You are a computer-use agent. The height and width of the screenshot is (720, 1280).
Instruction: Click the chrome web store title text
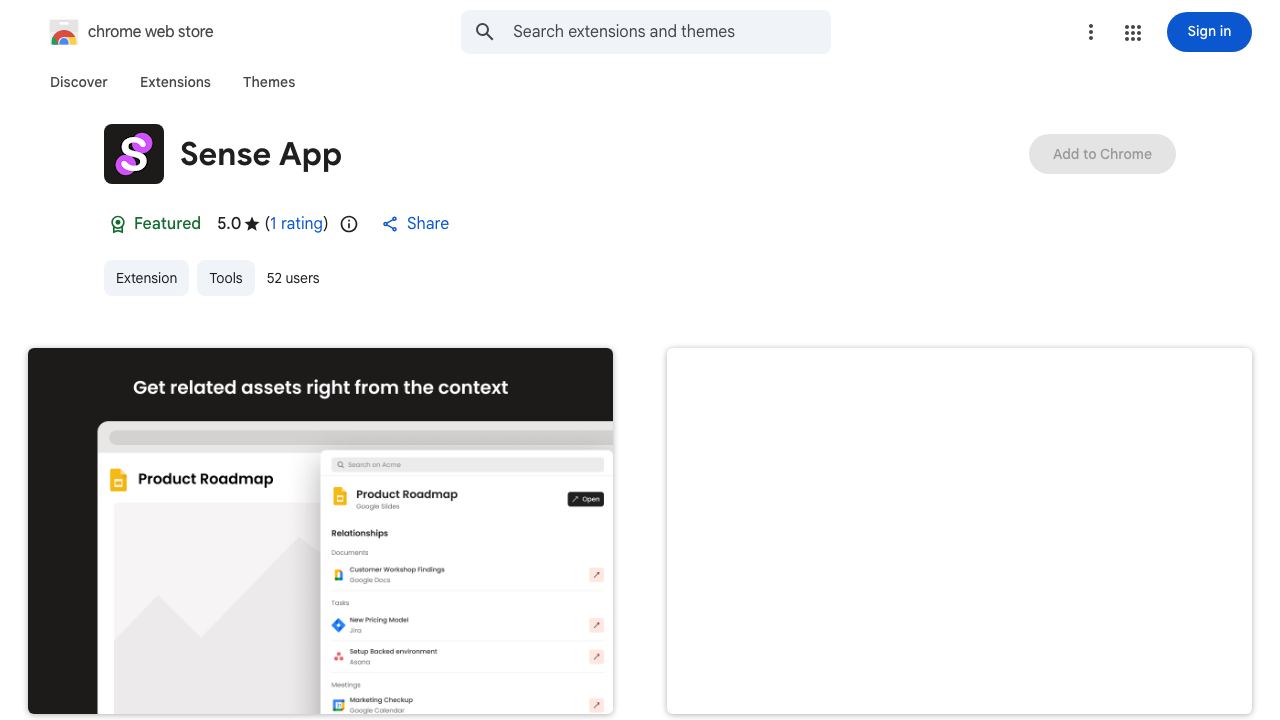click(x=151, y=32)
